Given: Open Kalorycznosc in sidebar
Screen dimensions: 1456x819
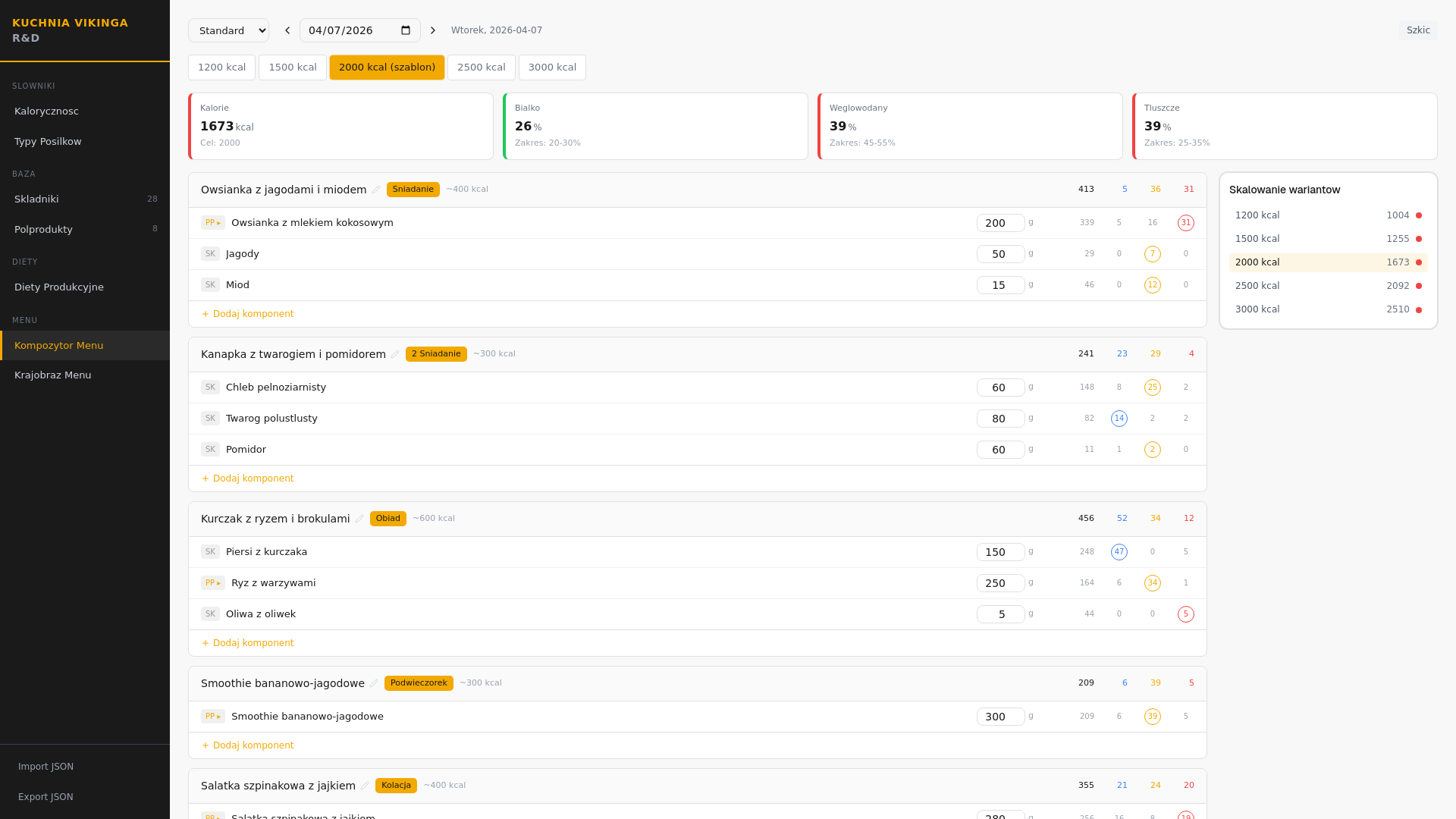Looking at the screenshot, I should tap(85, 111).
